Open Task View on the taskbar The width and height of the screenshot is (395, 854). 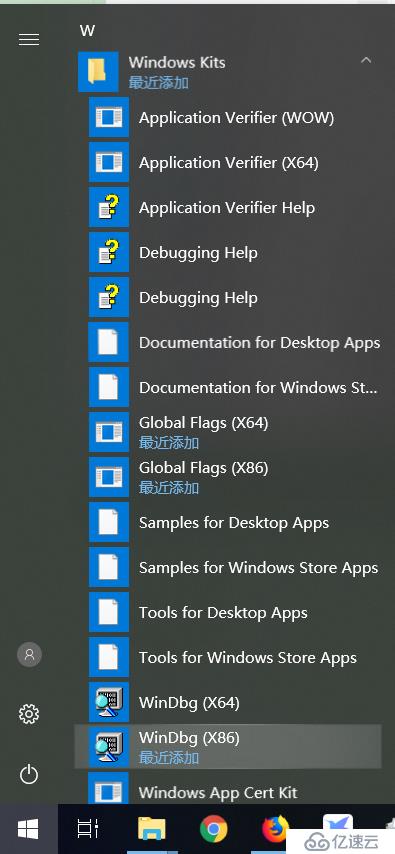pyautogui.click(x=87, y=828)
